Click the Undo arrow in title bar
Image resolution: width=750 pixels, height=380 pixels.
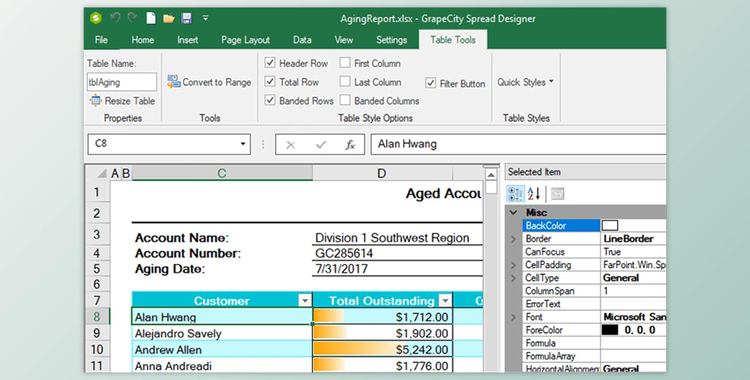[x=115, y=18]
